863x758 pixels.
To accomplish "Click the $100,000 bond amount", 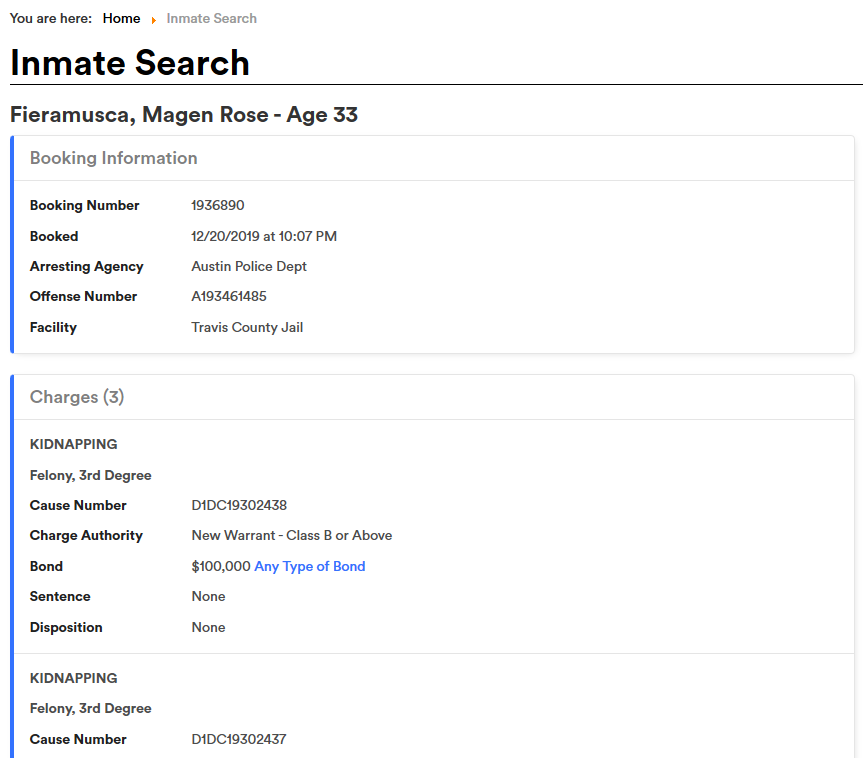I will (221, 566).
